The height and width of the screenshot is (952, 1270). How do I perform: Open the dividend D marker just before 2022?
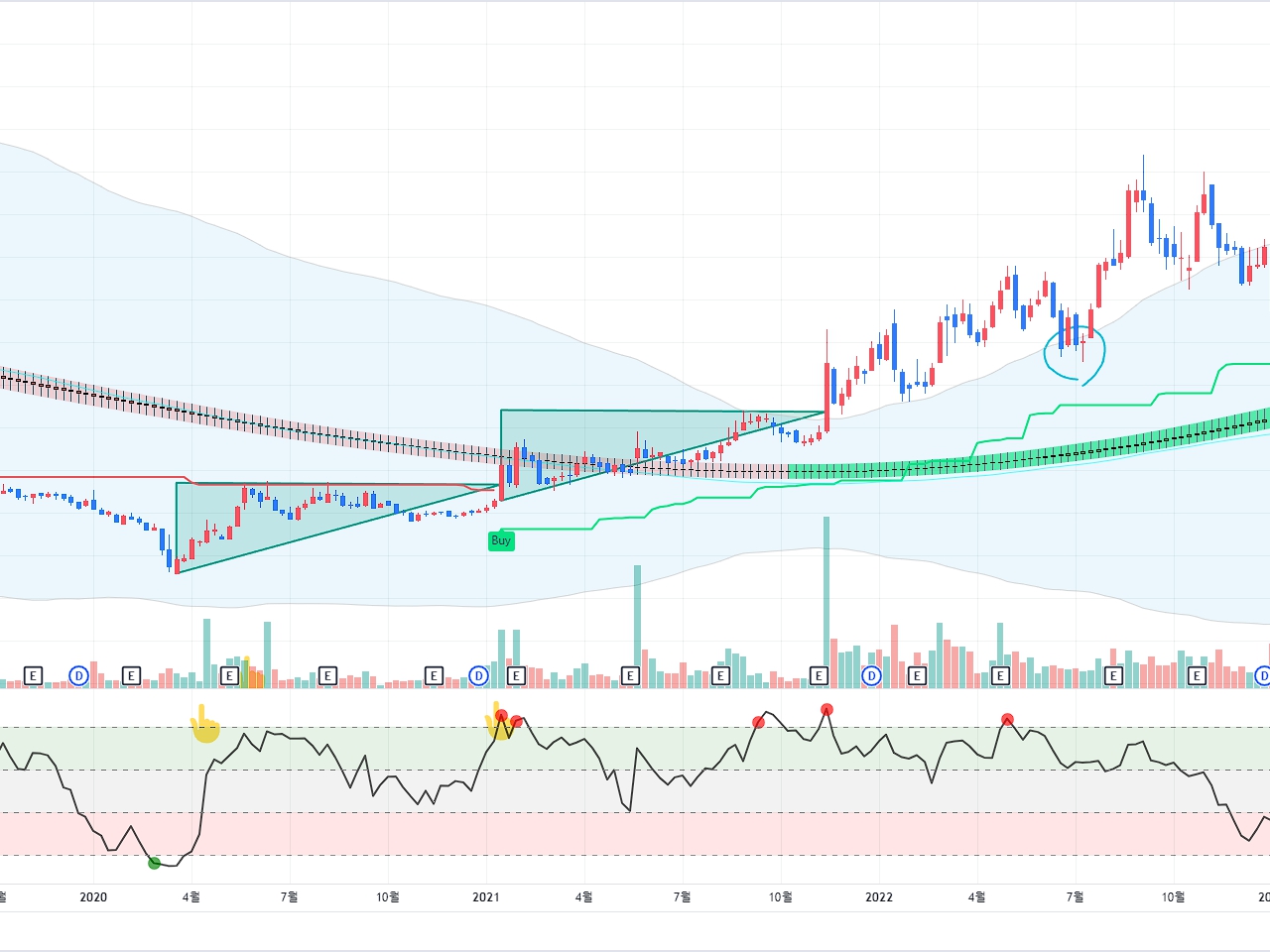872,676
